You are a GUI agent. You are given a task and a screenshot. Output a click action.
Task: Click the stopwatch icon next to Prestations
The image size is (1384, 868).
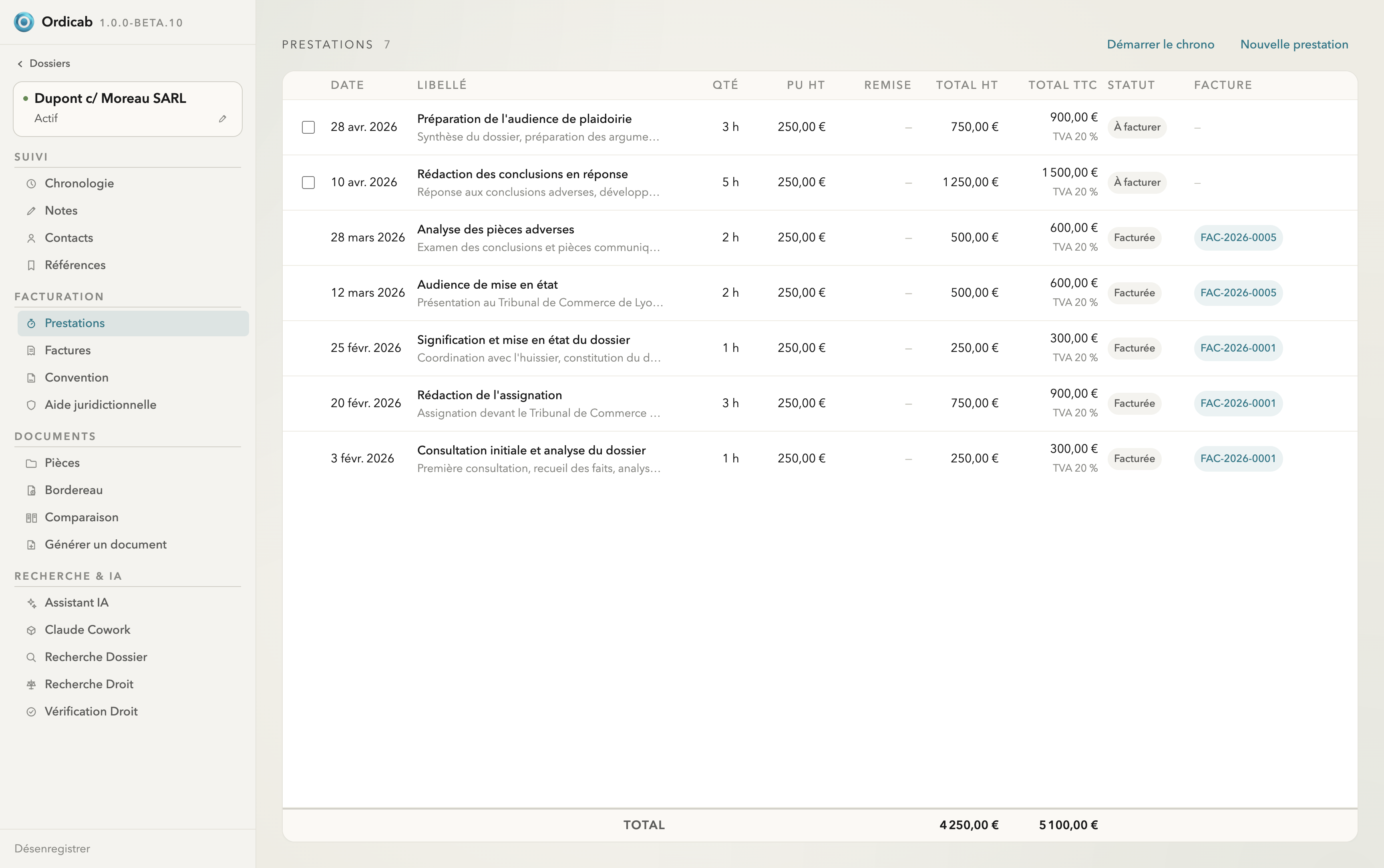pos(32,323)
